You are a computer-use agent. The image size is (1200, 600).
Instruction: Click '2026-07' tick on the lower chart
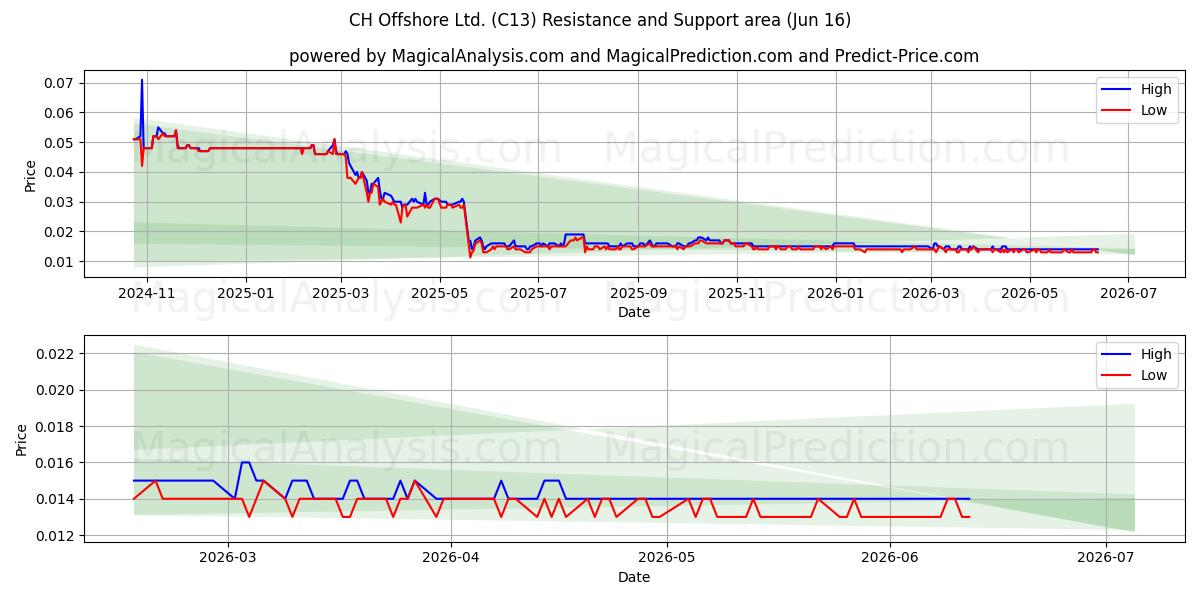tap(1106, 558)
